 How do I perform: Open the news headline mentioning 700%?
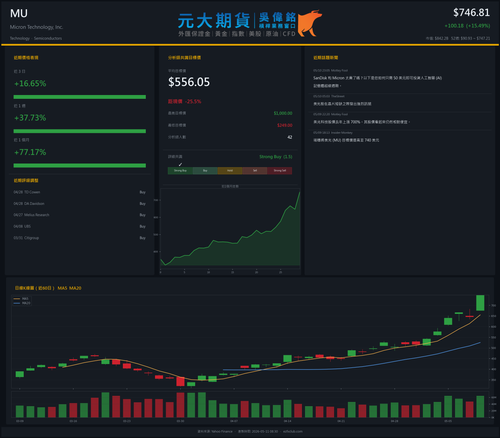[361, 122]
